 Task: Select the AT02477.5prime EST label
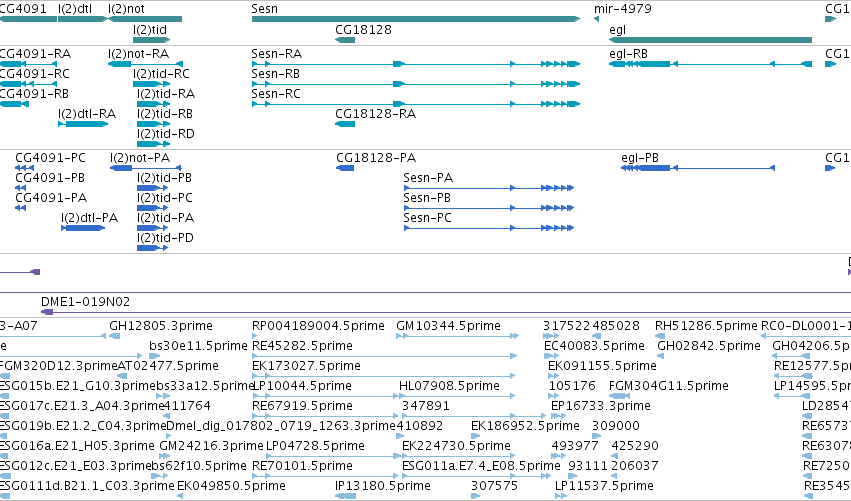pyautogui.click(x=168, y=366)
